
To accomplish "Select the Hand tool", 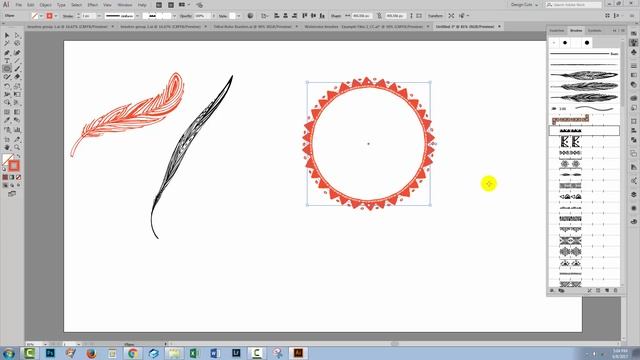I will click(x=7, y=147).
